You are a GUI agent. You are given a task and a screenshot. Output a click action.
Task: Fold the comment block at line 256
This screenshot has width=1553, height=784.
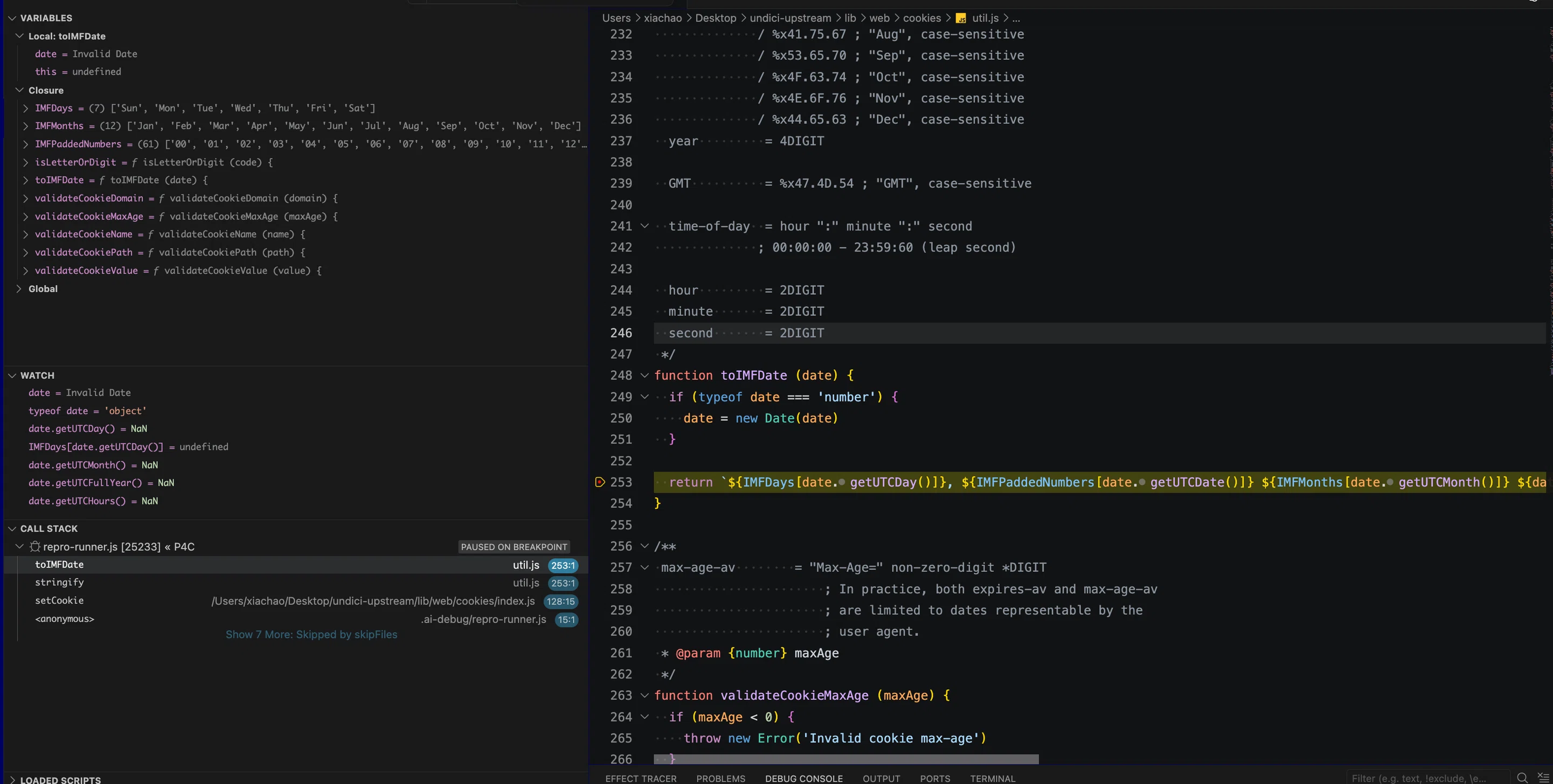coord(644,546)
